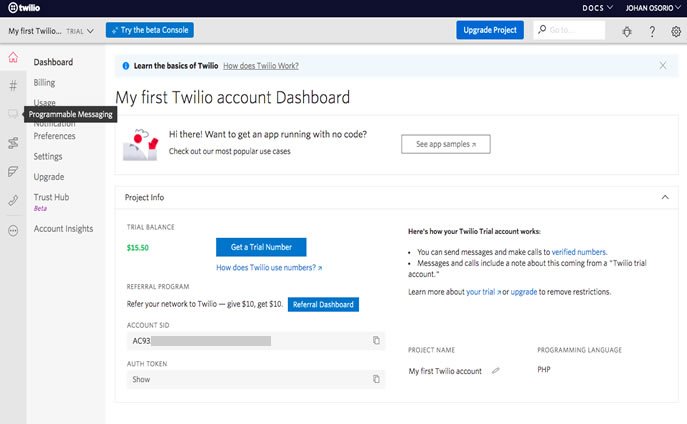Open All Products via the ellipsis icon
Image resolution: width=687 pixels, height=424 pixels.
[x=13, y=230]
